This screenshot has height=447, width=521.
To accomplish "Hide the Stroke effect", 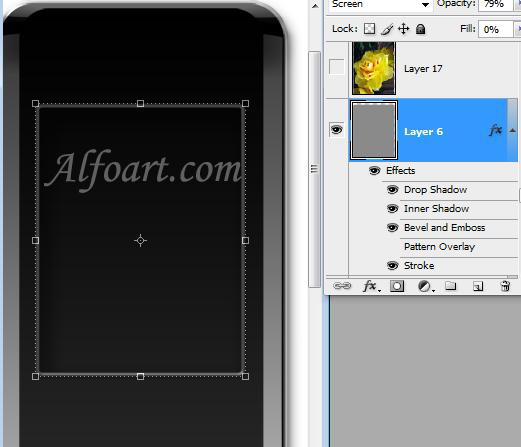I will [x=392, y=266].
